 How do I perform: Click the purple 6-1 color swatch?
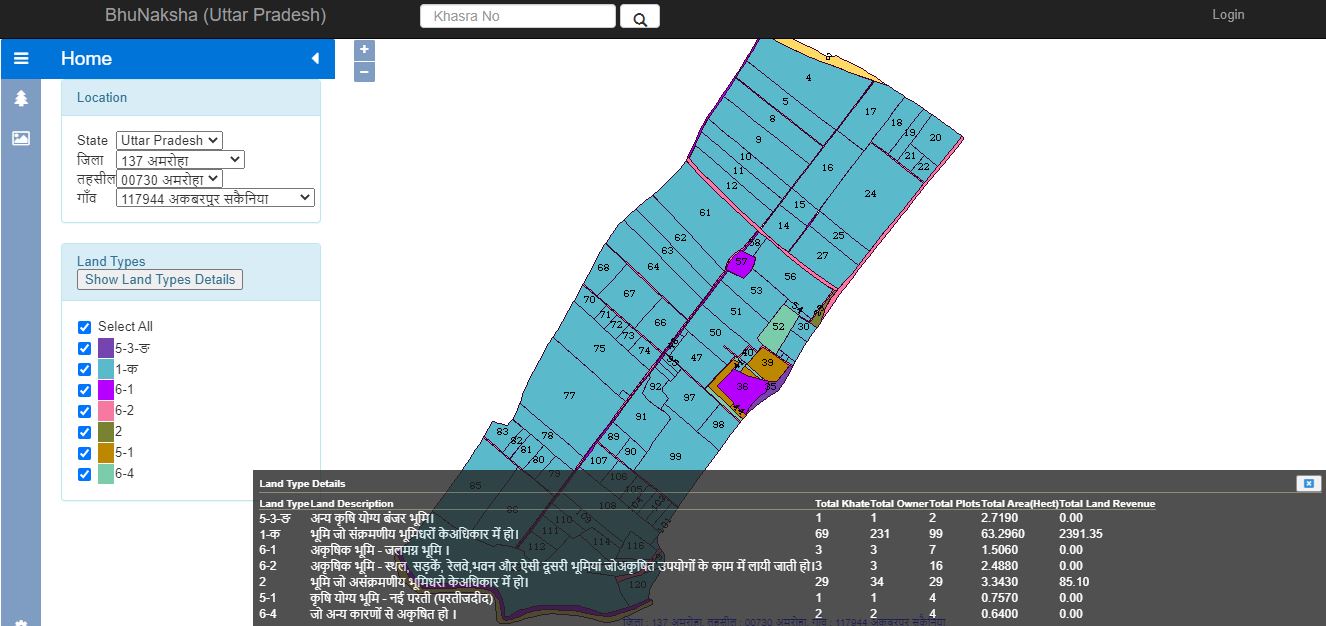click(x=103, y=390)
